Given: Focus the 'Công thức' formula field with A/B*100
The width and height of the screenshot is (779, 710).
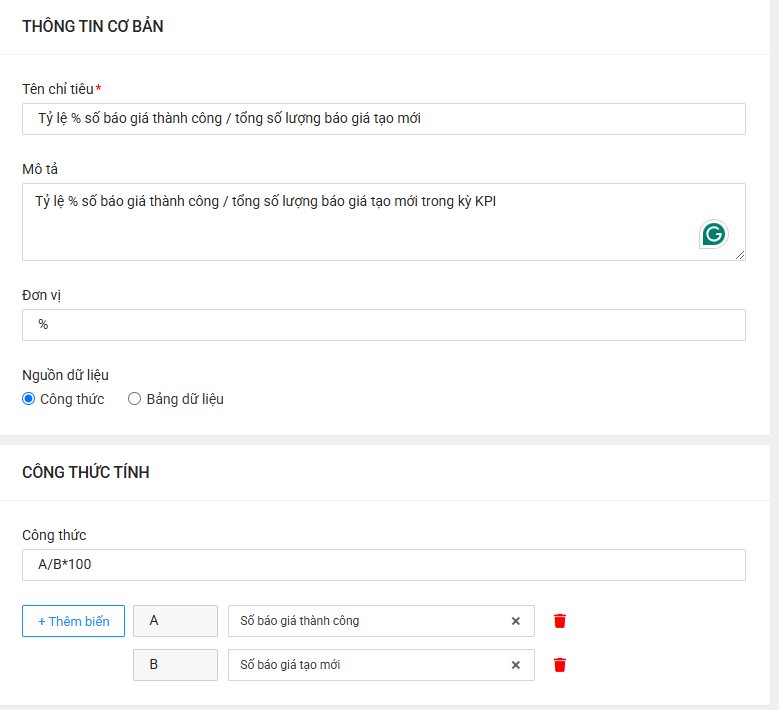Looking at the screenshot, I should pos(384,565).
